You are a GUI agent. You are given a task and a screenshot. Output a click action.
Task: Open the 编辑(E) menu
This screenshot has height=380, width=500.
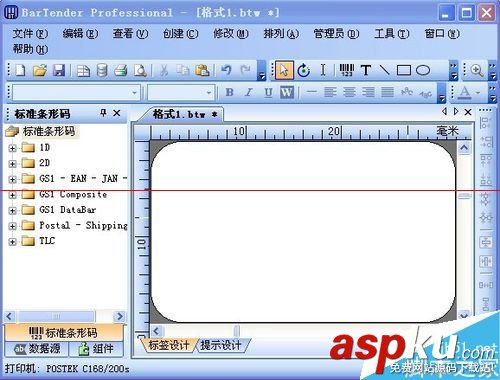click(x=80, y=33)
